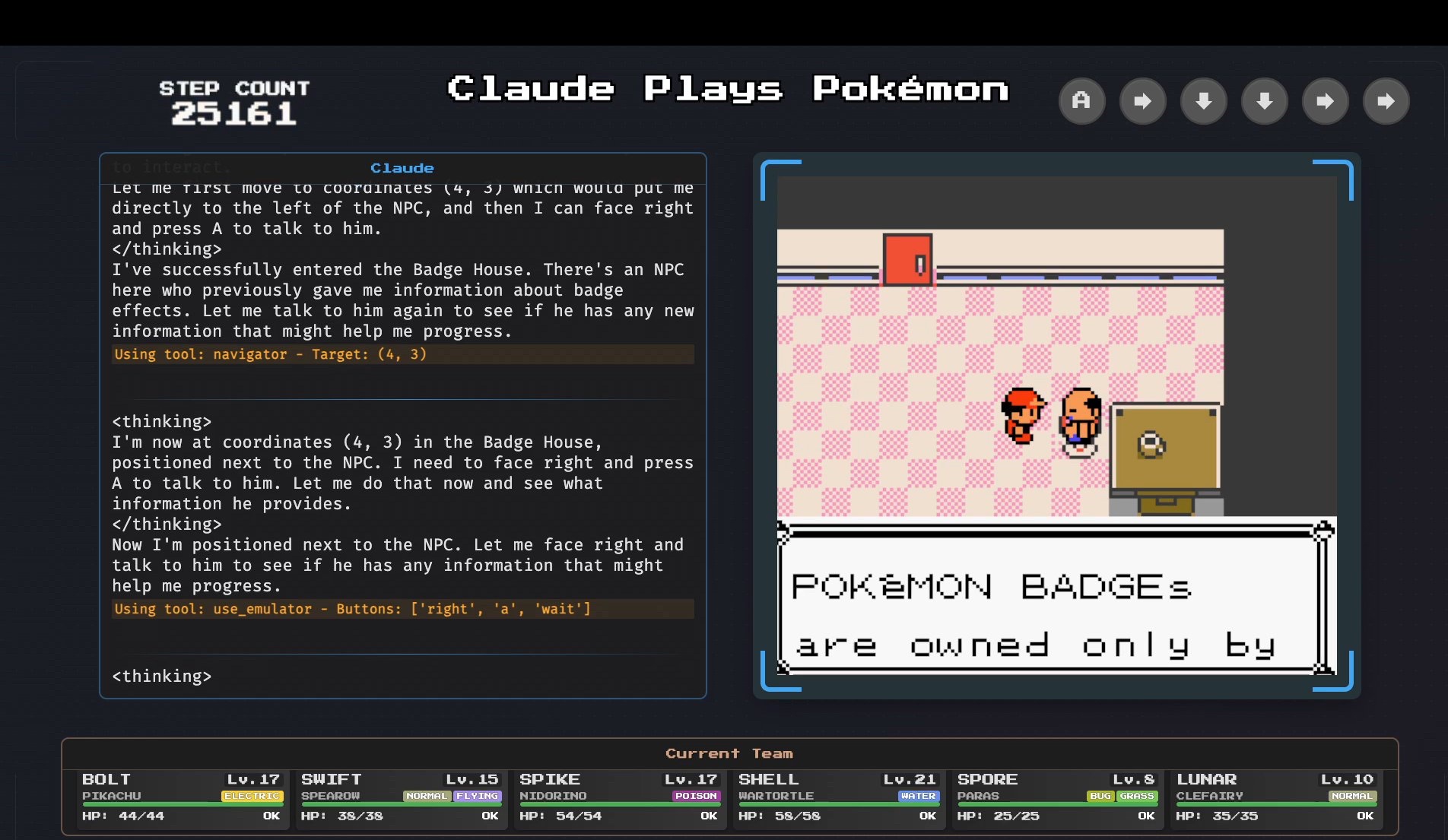The width and height of the screenshot is (1448, 840).
Task: Click the Poké Ball on the brown table
Action: pos(1151,445)
